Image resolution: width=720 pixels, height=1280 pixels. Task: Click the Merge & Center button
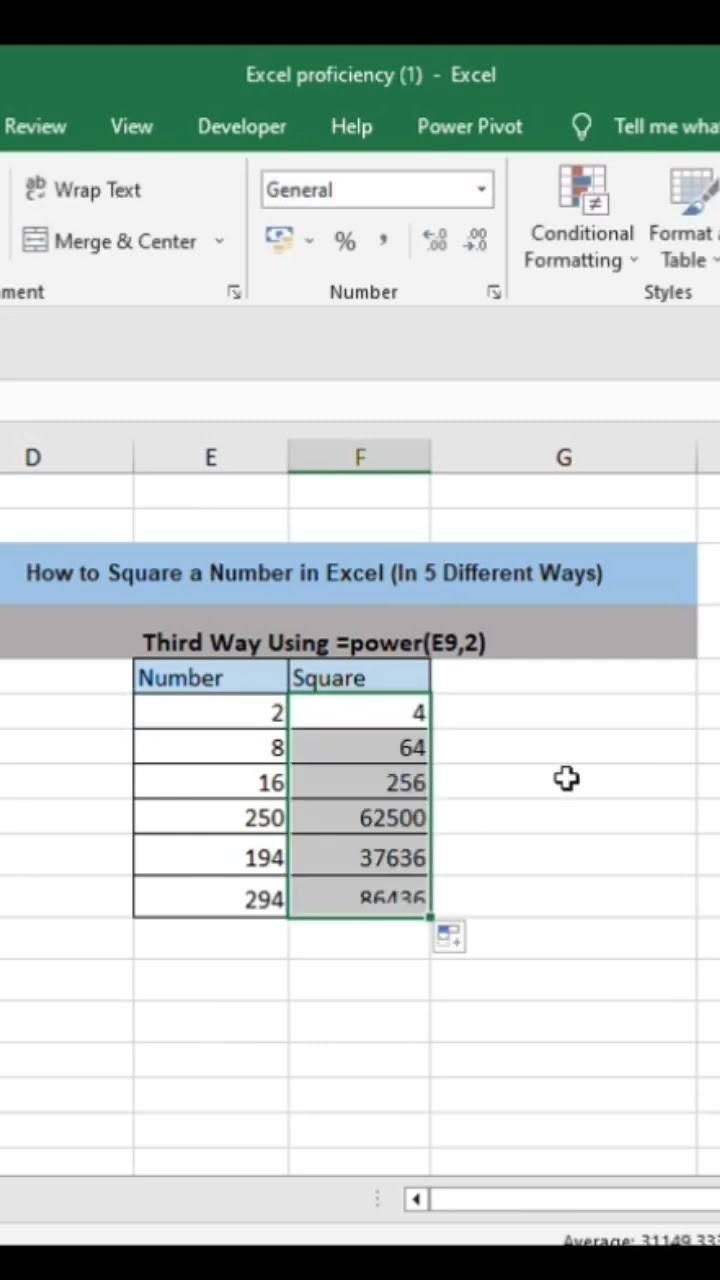coord(110,241)
